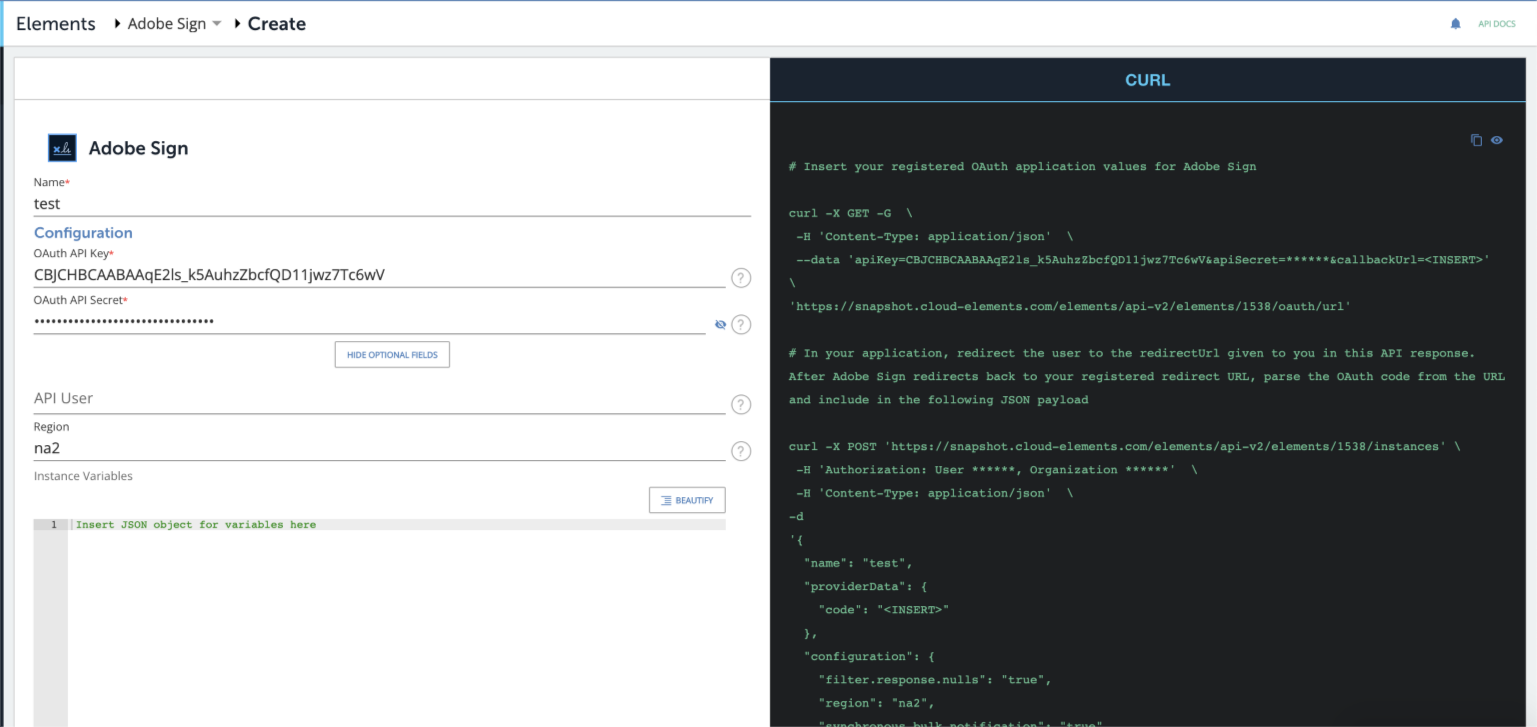Open help for OAuth API Key
The image size is (1537, 727).
tap(741, 278)
